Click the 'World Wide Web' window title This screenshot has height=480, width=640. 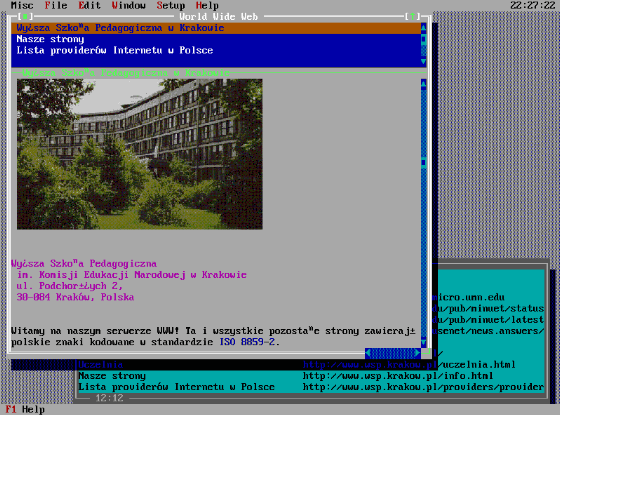click(x=218, y=17)
